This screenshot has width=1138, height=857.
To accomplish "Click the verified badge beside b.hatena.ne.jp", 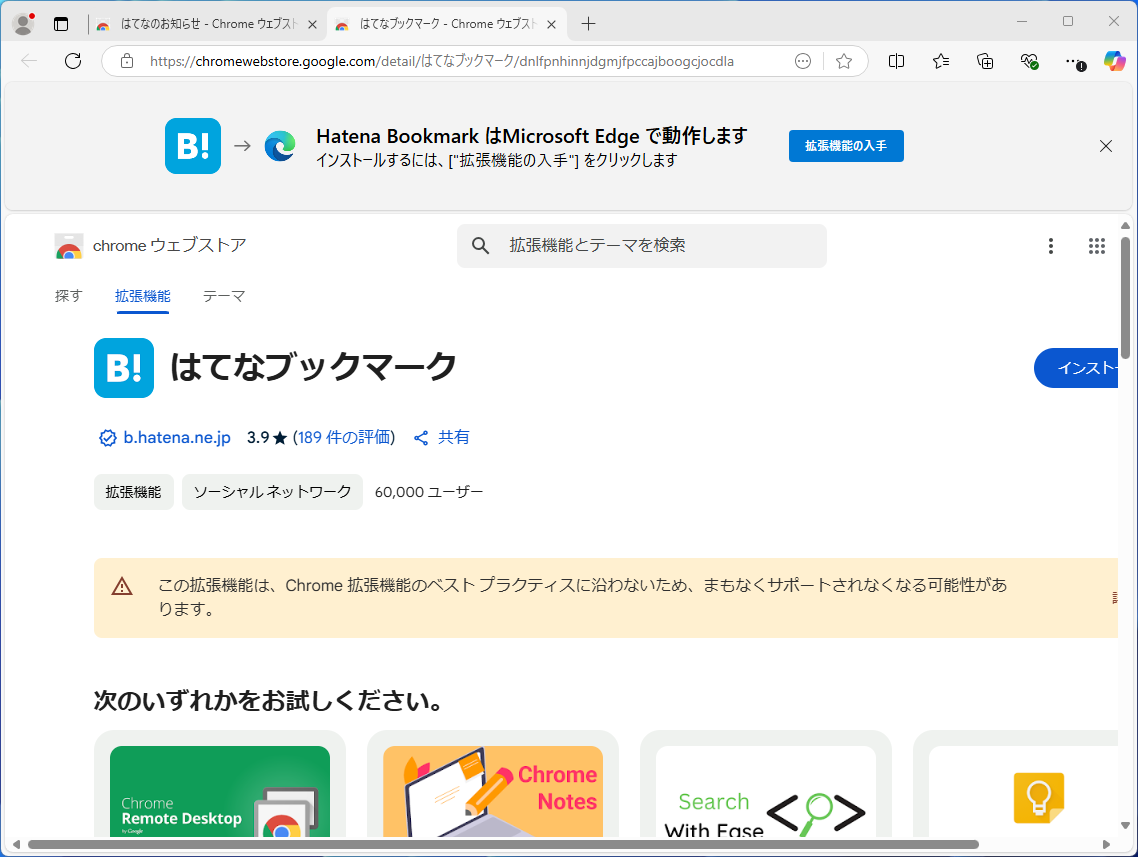I will click(106, 437).
